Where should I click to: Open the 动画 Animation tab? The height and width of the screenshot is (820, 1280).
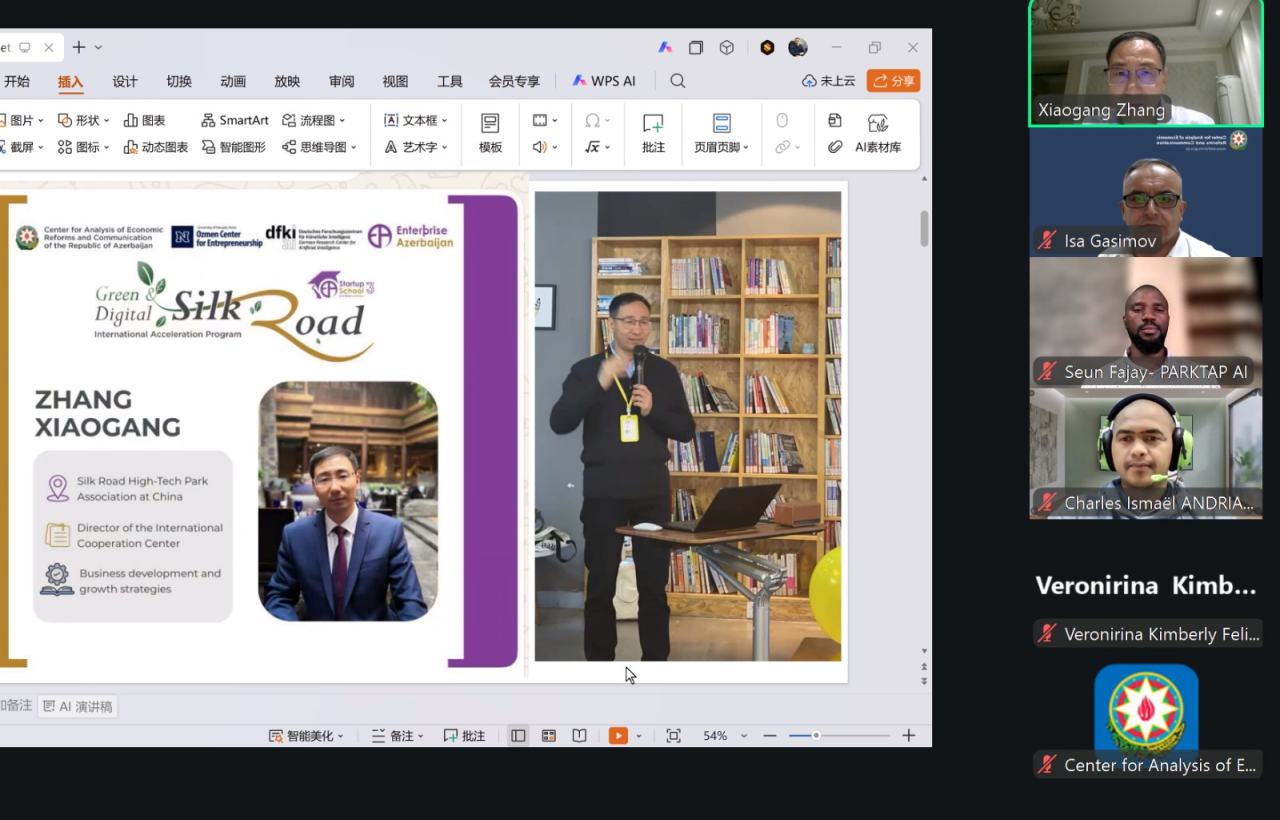point(233,81)
